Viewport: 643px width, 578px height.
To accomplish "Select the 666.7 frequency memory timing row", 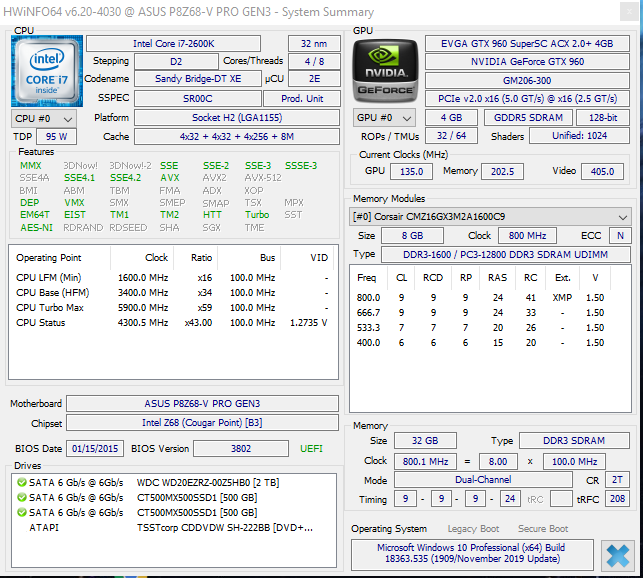I will [x=490, y=313].
